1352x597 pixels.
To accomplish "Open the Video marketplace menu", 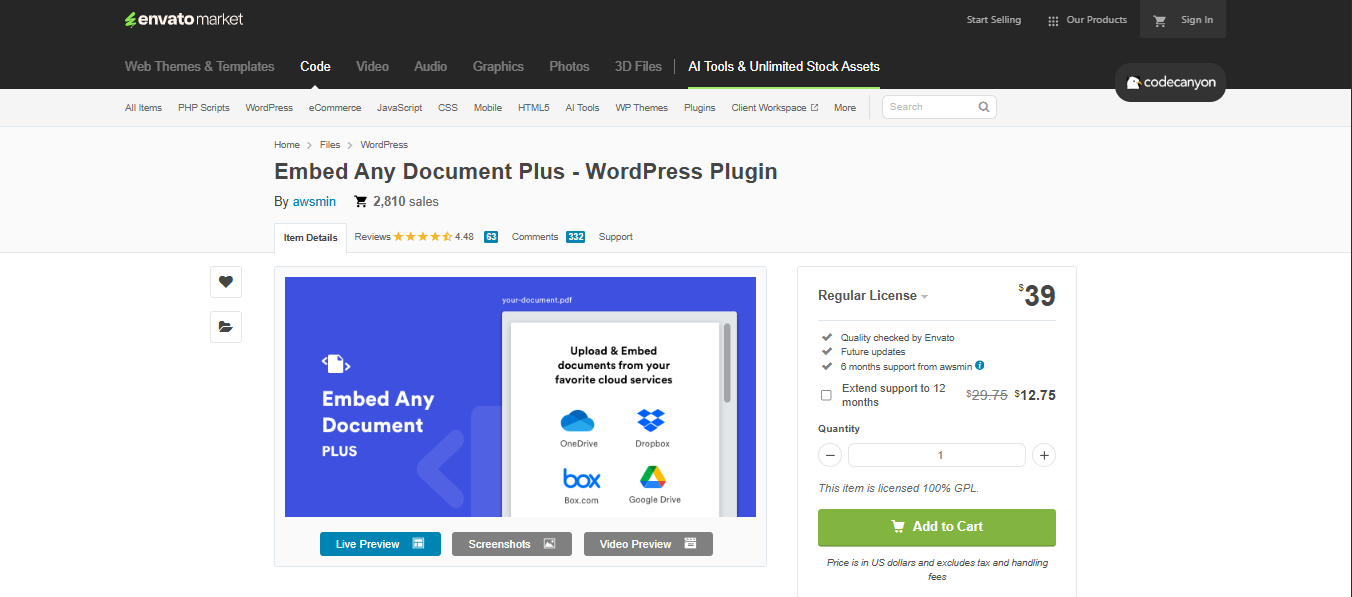I will (372, 66).
